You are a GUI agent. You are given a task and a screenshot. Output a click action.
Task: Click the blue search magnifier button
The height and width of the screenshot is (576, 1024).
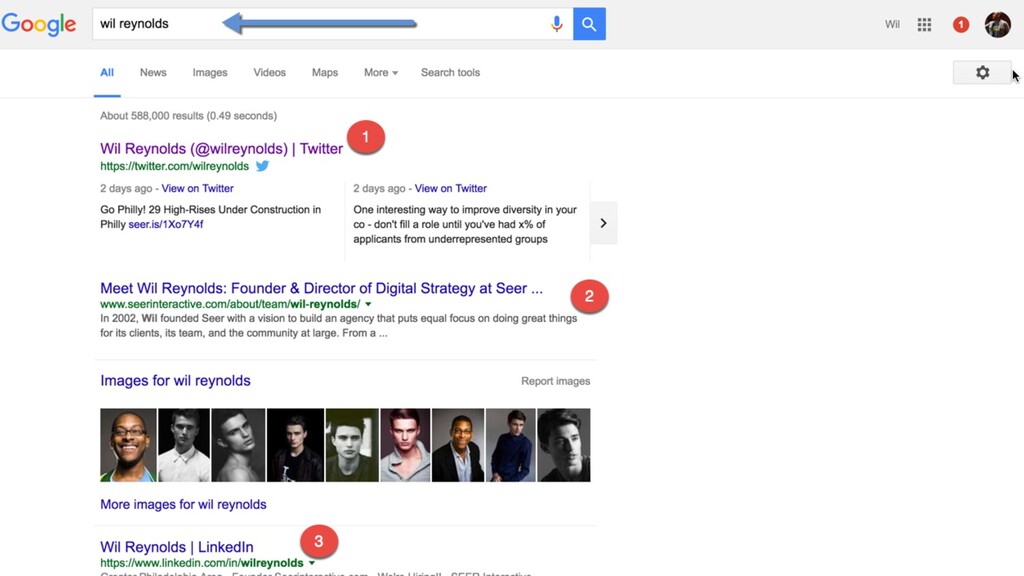pos(589,24)
